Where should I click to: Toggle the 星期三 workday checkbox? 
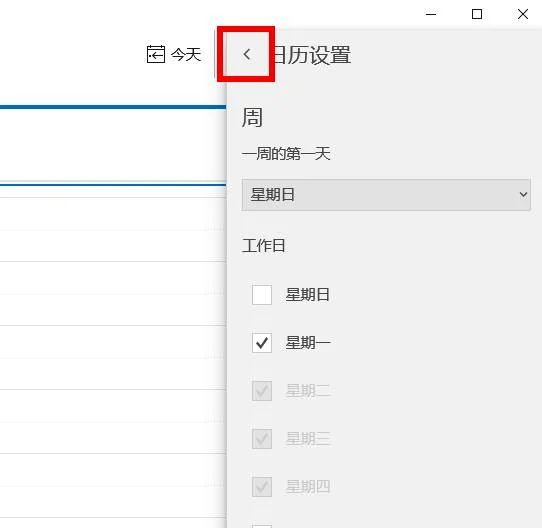tap(262, 439)
